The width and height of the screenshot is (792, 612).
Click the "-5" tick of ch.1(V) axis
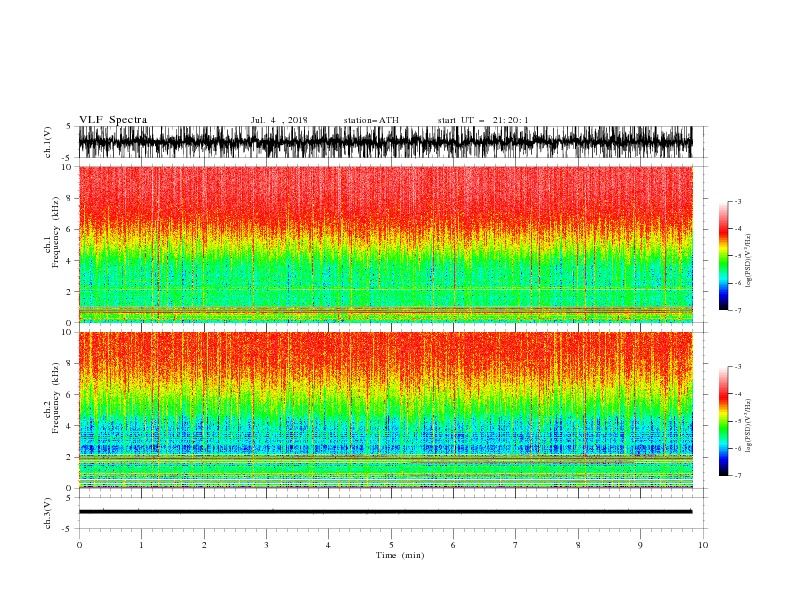tap(67, 158)
